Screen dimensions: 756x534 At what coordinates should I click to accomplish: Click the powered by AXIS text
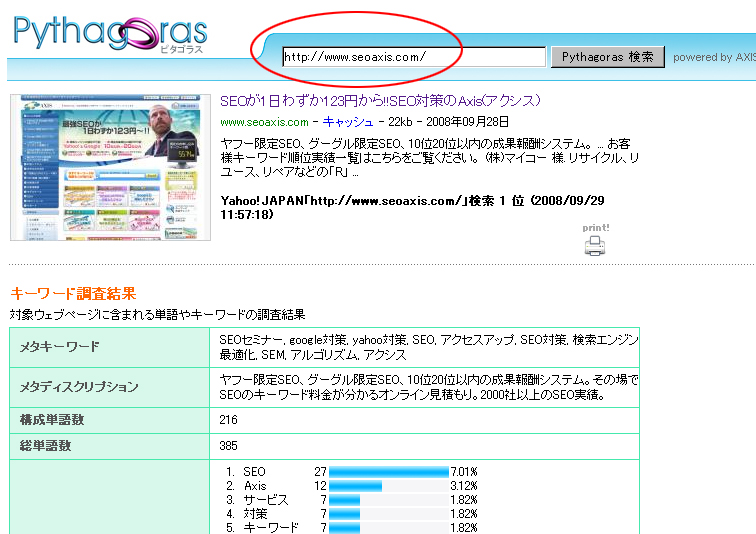click(713, 57)
